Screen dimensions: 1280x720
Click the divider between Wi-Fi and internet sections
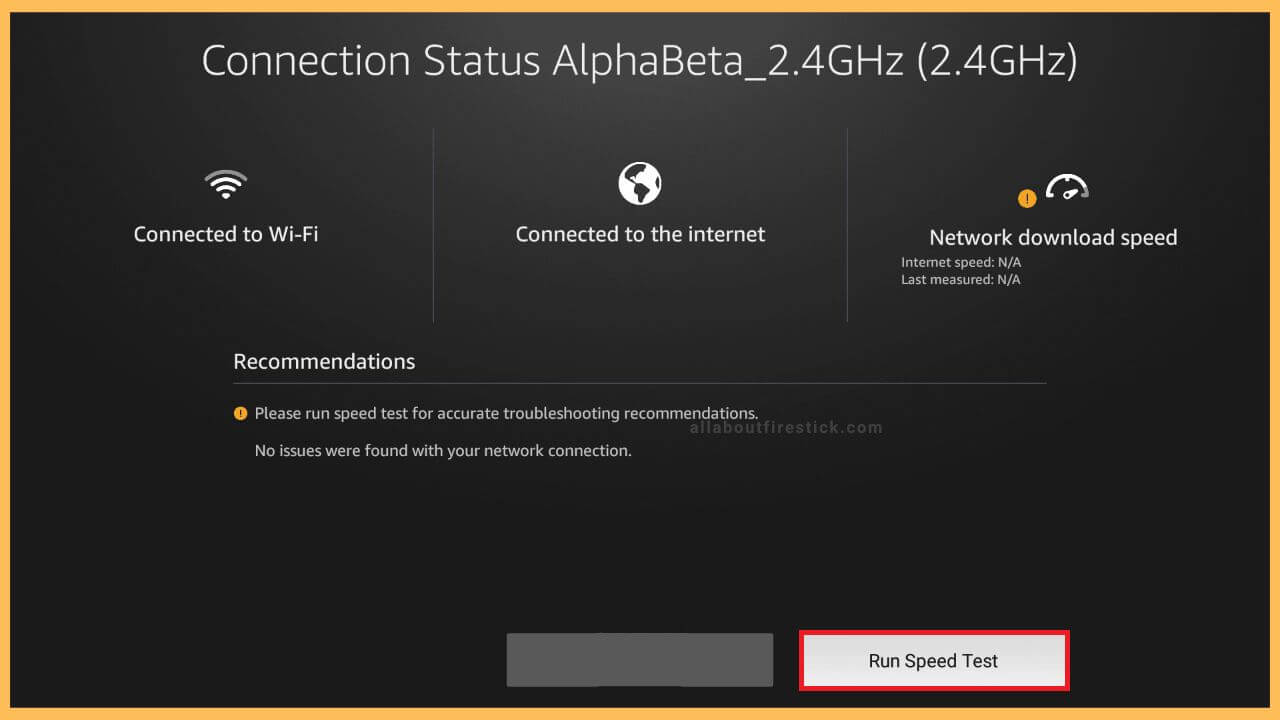pyautogui.click(x=433, y=225)
